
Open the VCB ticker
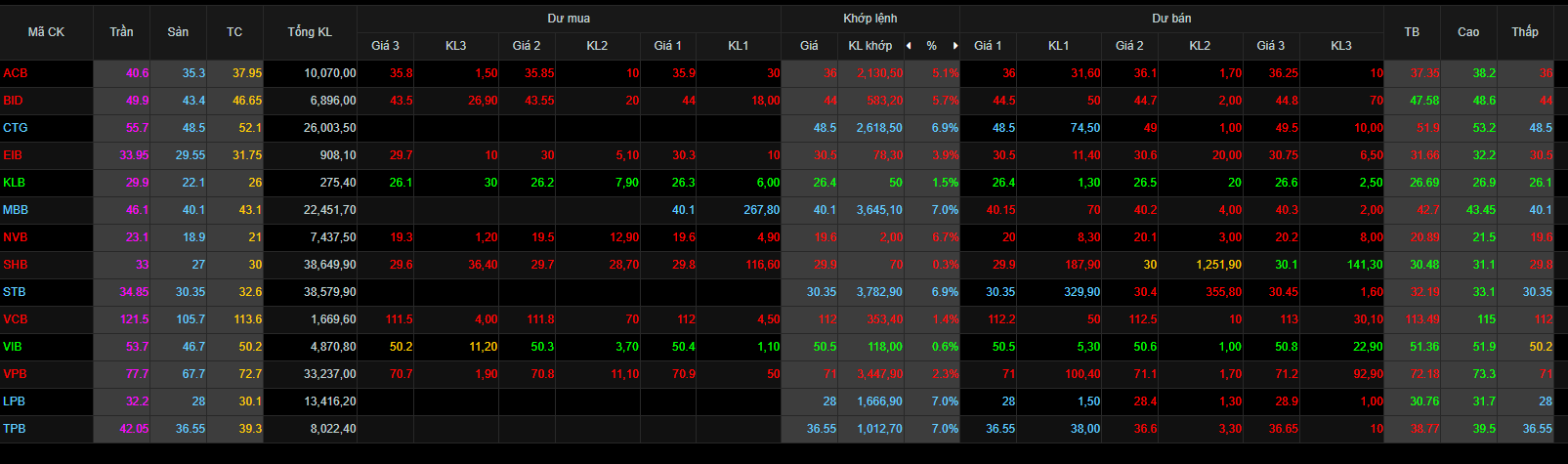pyautogui.click(x=16, y=319)
